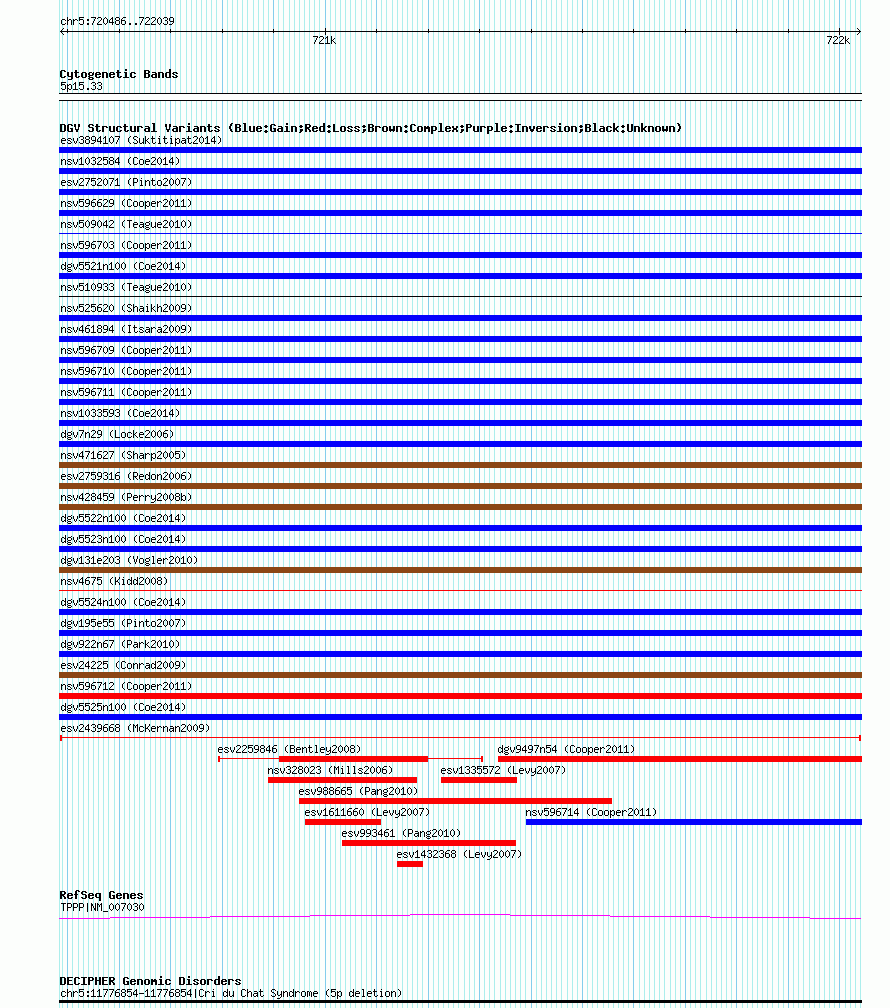Select the 5p15.33 cytogenetic band label
The image size is (890, 1008).
pos(81,86)
